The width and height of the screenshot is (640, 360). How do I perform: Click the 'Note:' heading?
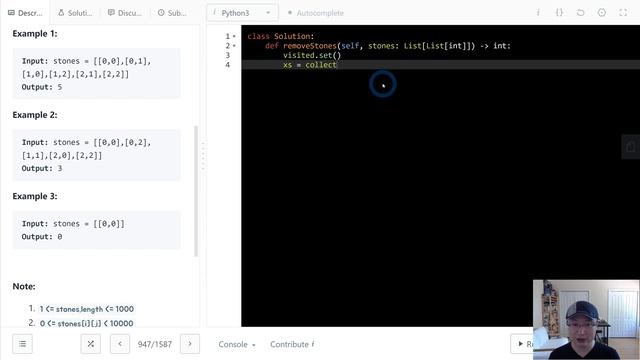(24, 287)
